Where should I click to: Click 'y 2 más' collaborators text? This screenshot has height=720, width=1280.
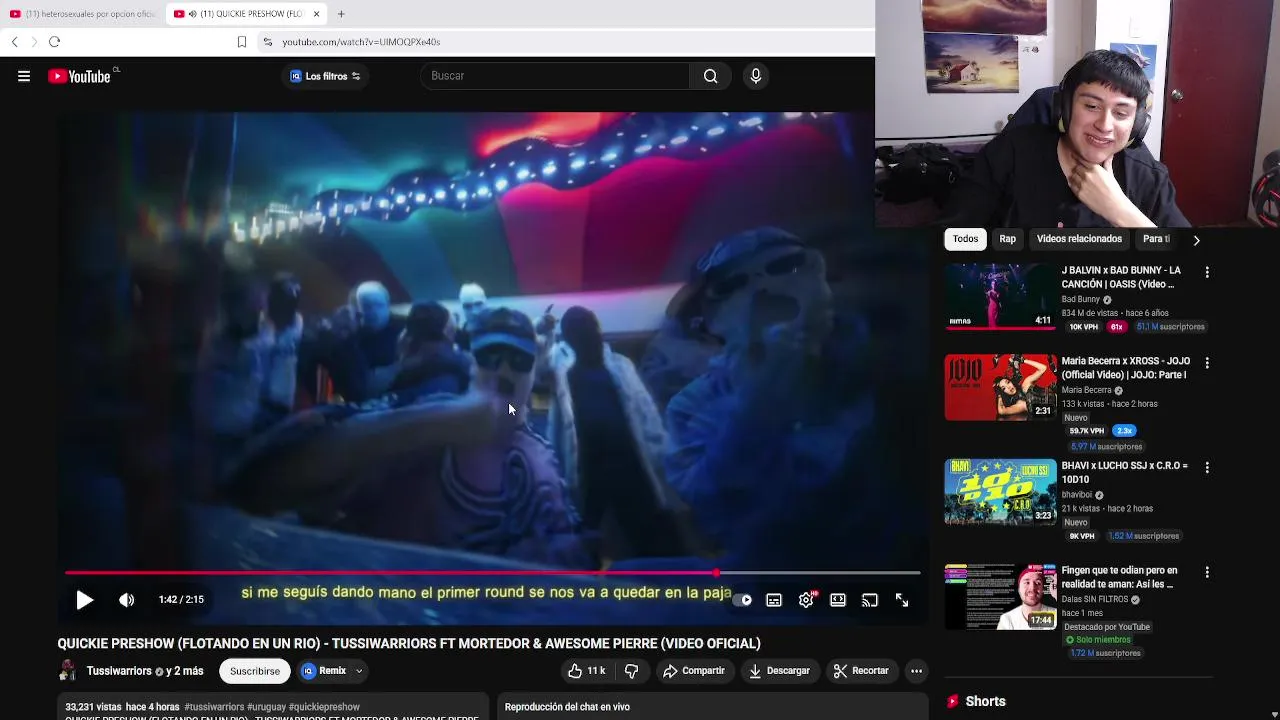coord(184,671)
